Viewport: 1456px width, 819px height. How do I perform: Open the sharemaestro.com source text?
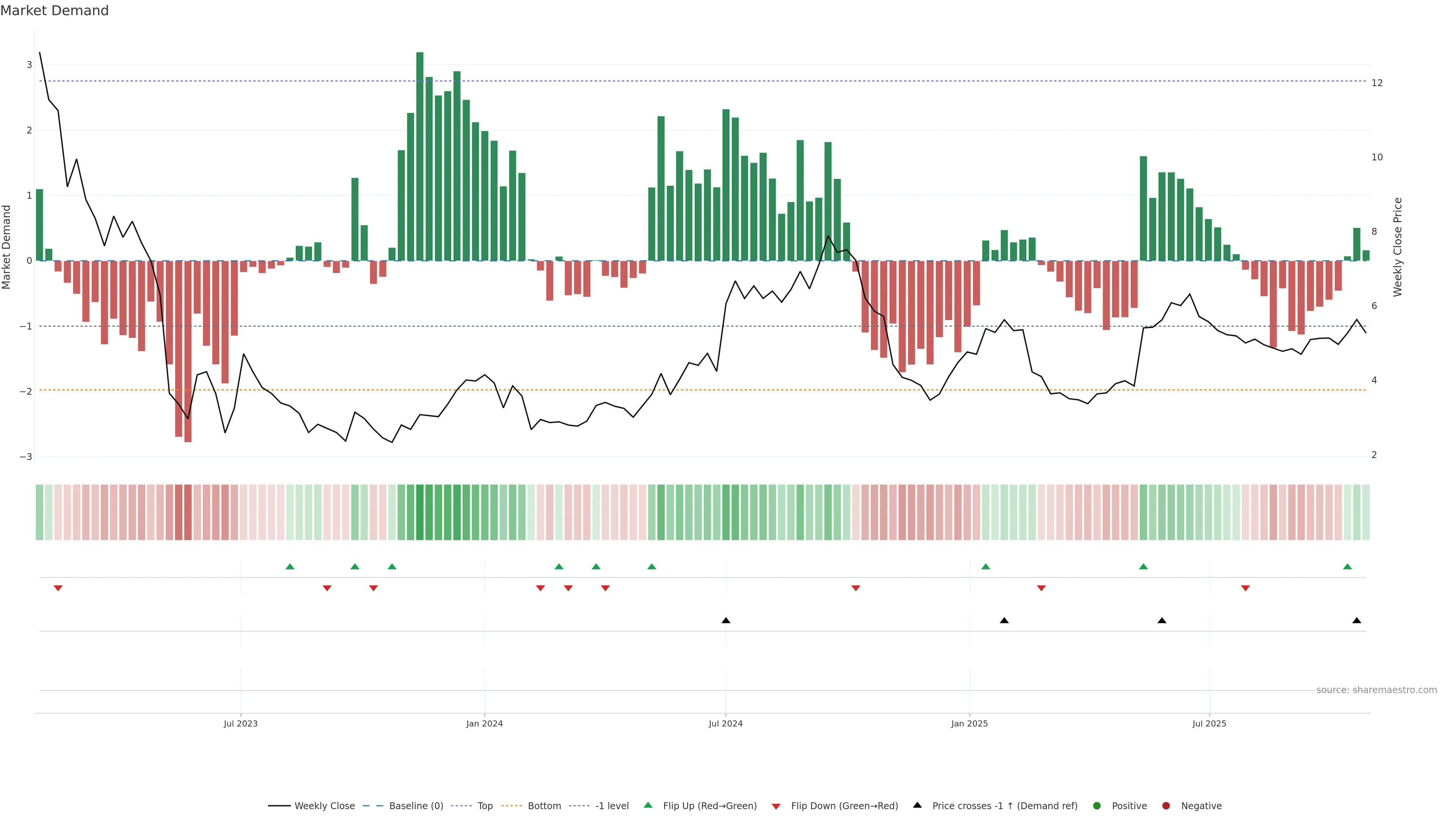[x=1376, y=690]
